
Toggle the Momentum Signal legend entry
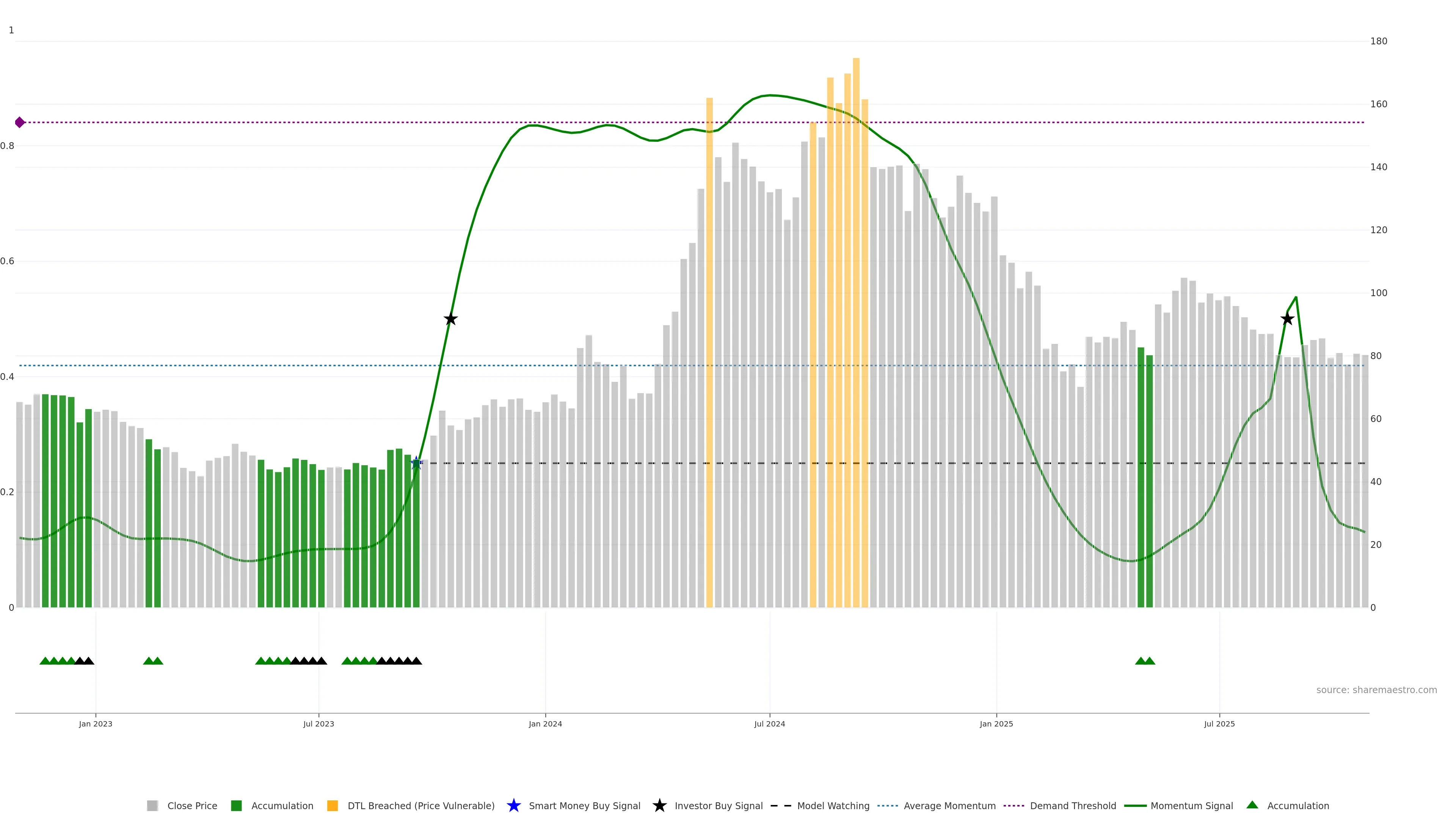tap(1191, 806)
